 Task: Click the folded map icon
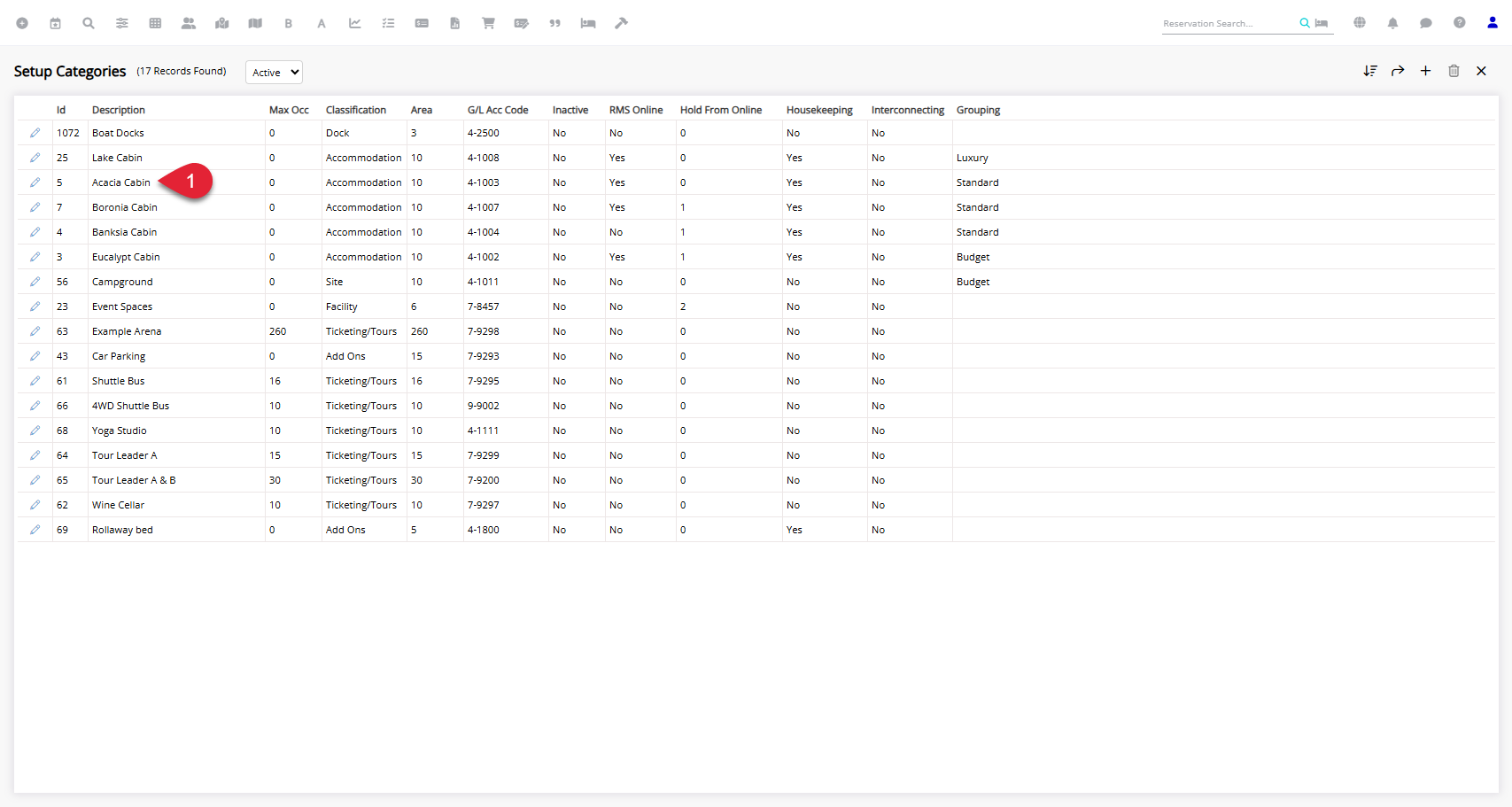tap(255, 23)
